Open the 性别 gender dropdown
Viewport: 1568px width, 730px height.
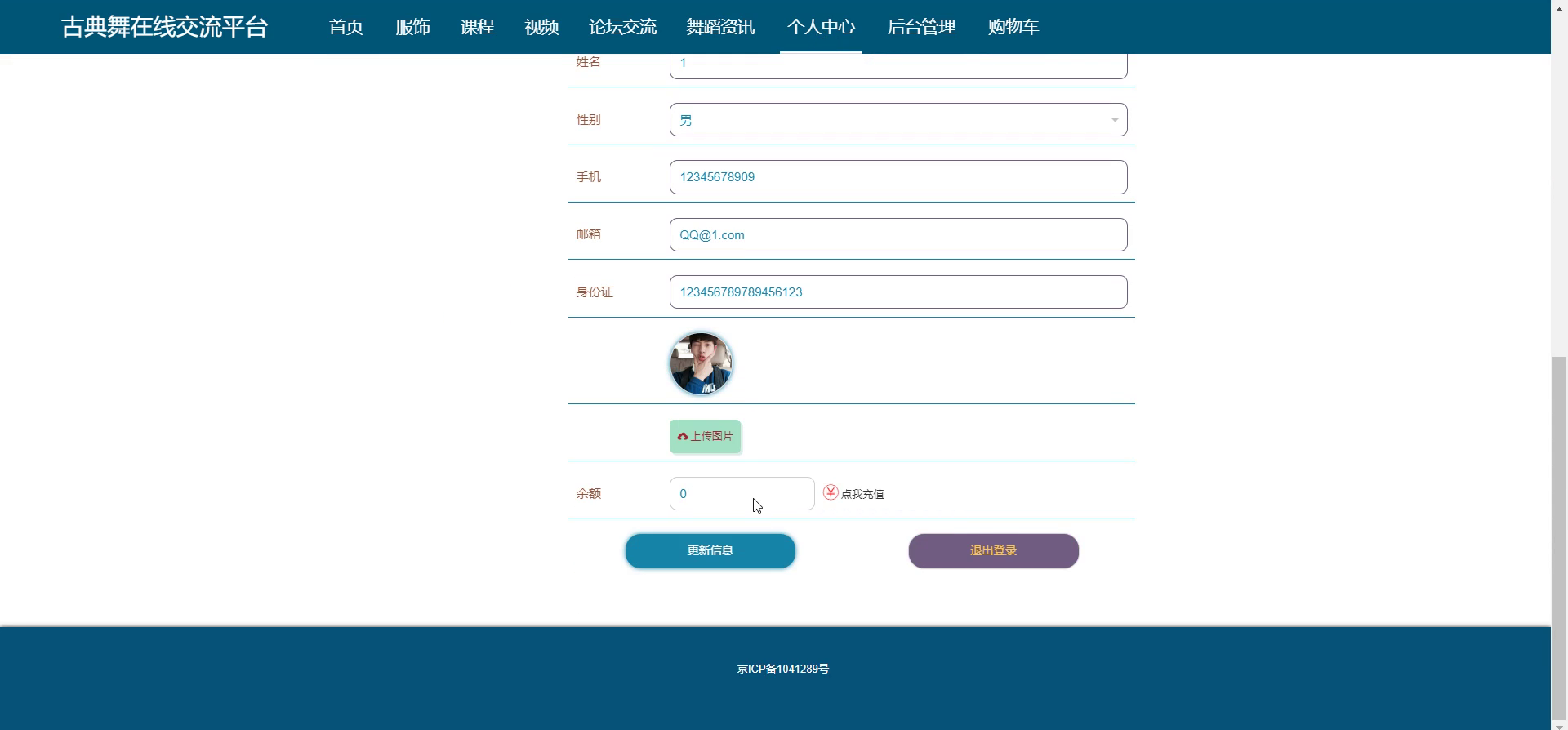[898, 120]
